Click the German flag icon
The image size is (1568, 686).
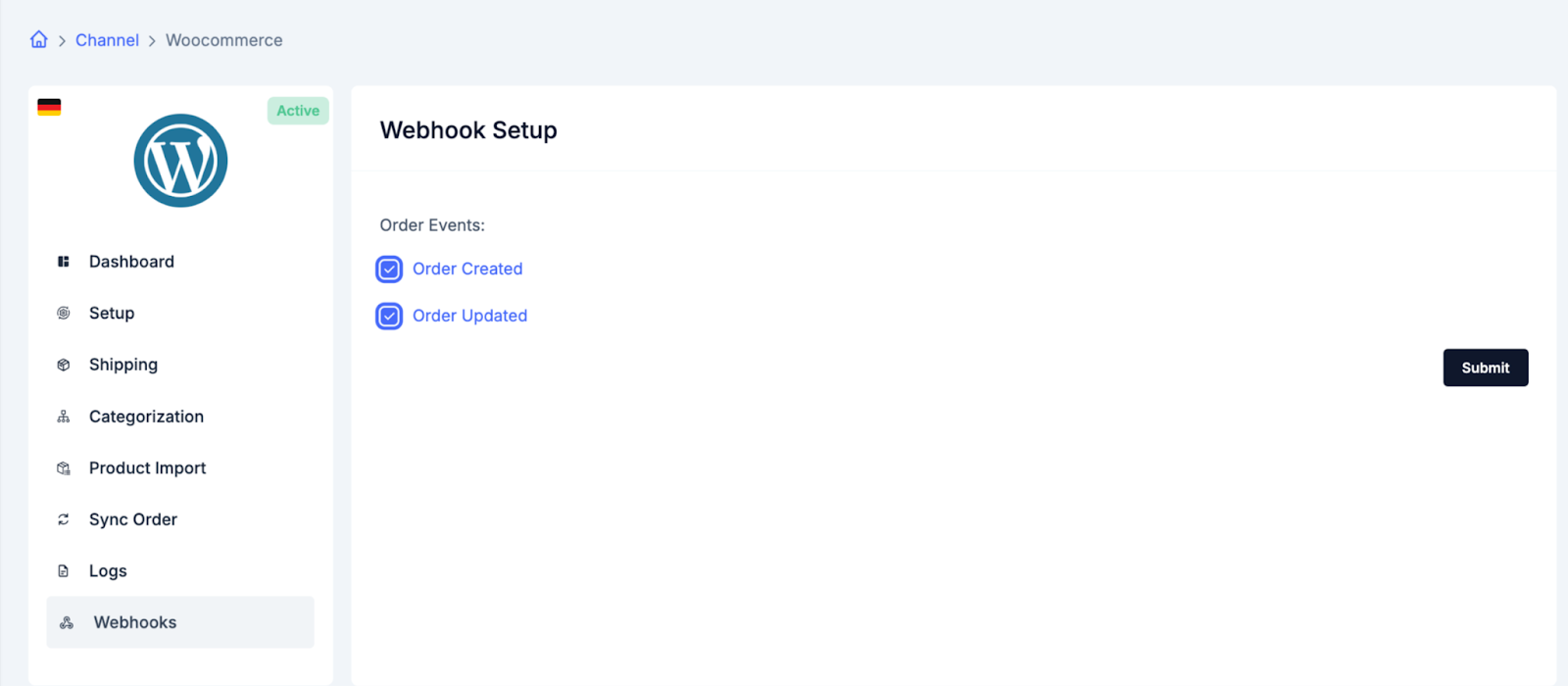point(49,107)
